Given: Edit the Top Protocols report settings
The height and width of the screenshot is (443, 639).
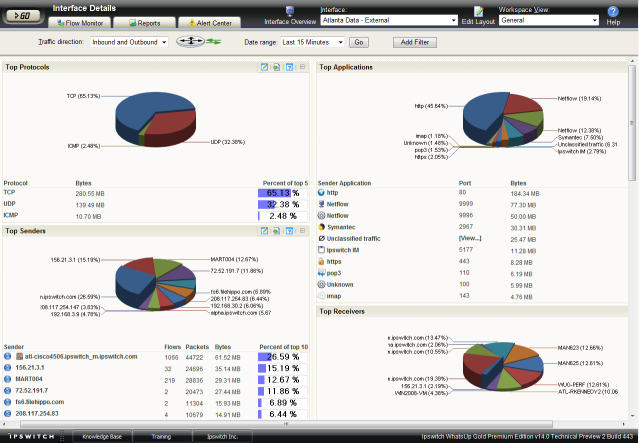Looking at the screenshot, I should pos(264,67).
